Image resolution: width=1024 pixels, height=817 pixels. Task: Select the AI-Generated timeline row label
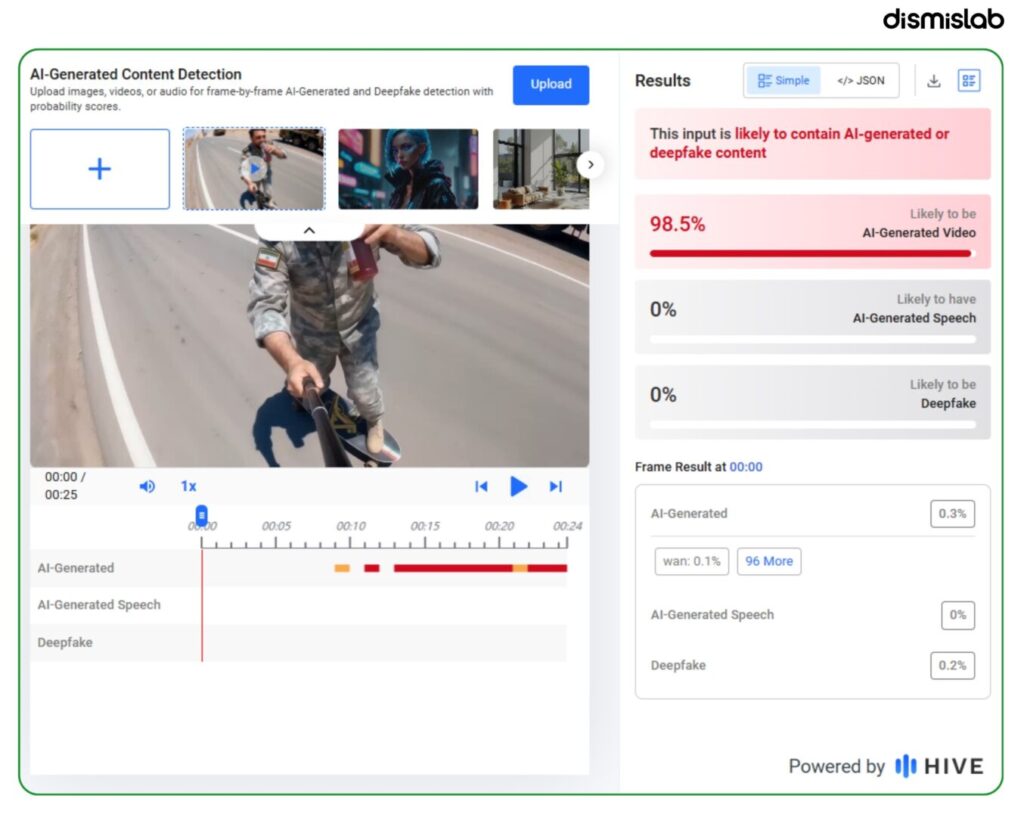(x=76, y=568)
